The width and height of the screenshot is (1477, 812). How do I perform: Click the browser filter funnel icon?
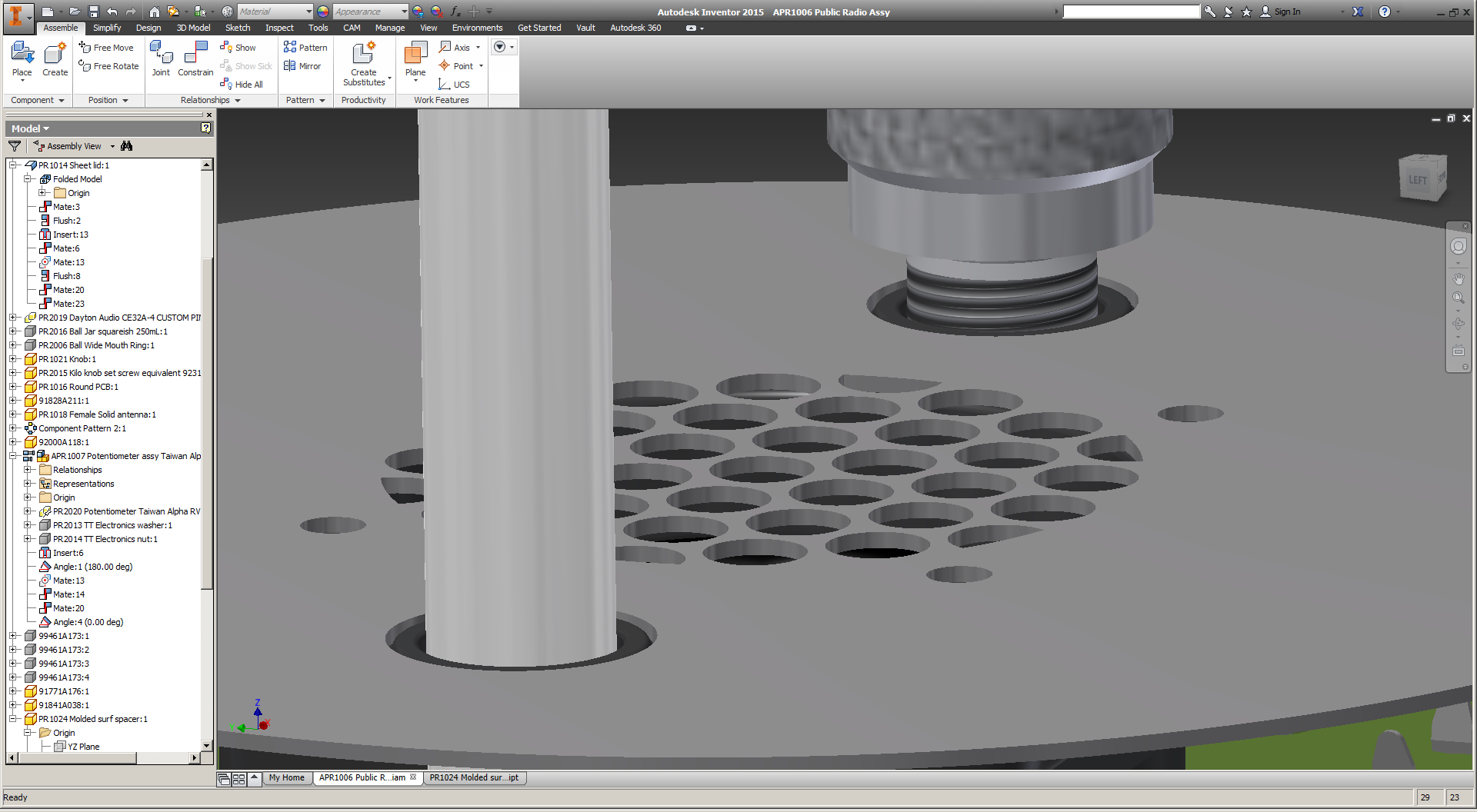point(15,146)
